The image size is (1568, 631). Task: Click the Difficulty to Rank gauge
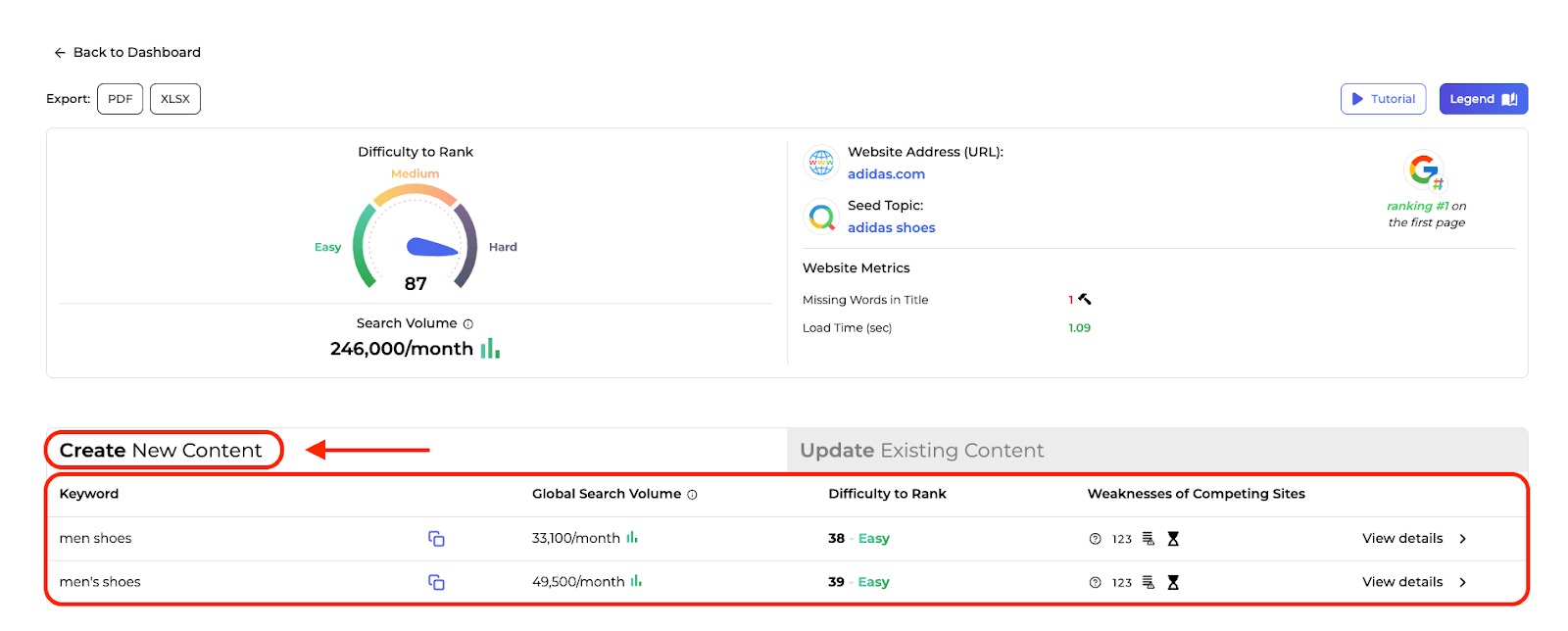[x=416, y=236]
